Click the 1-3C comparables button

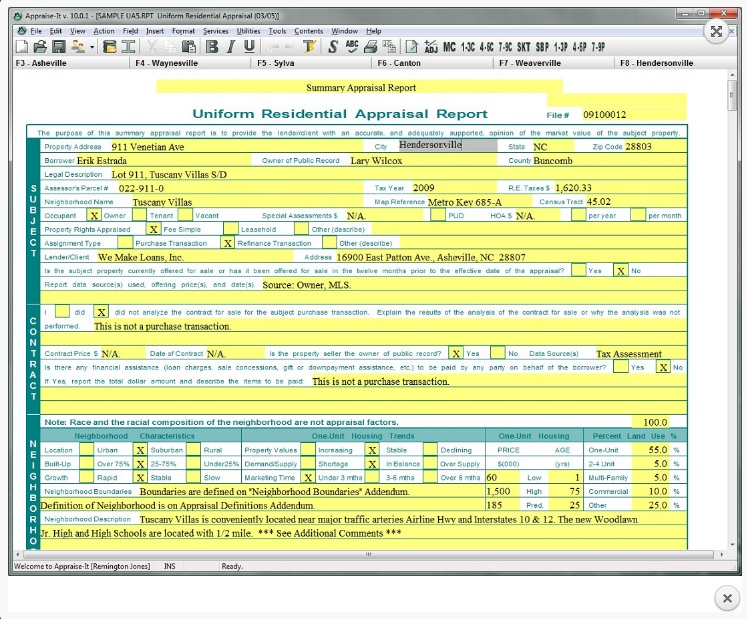point(468,47)
